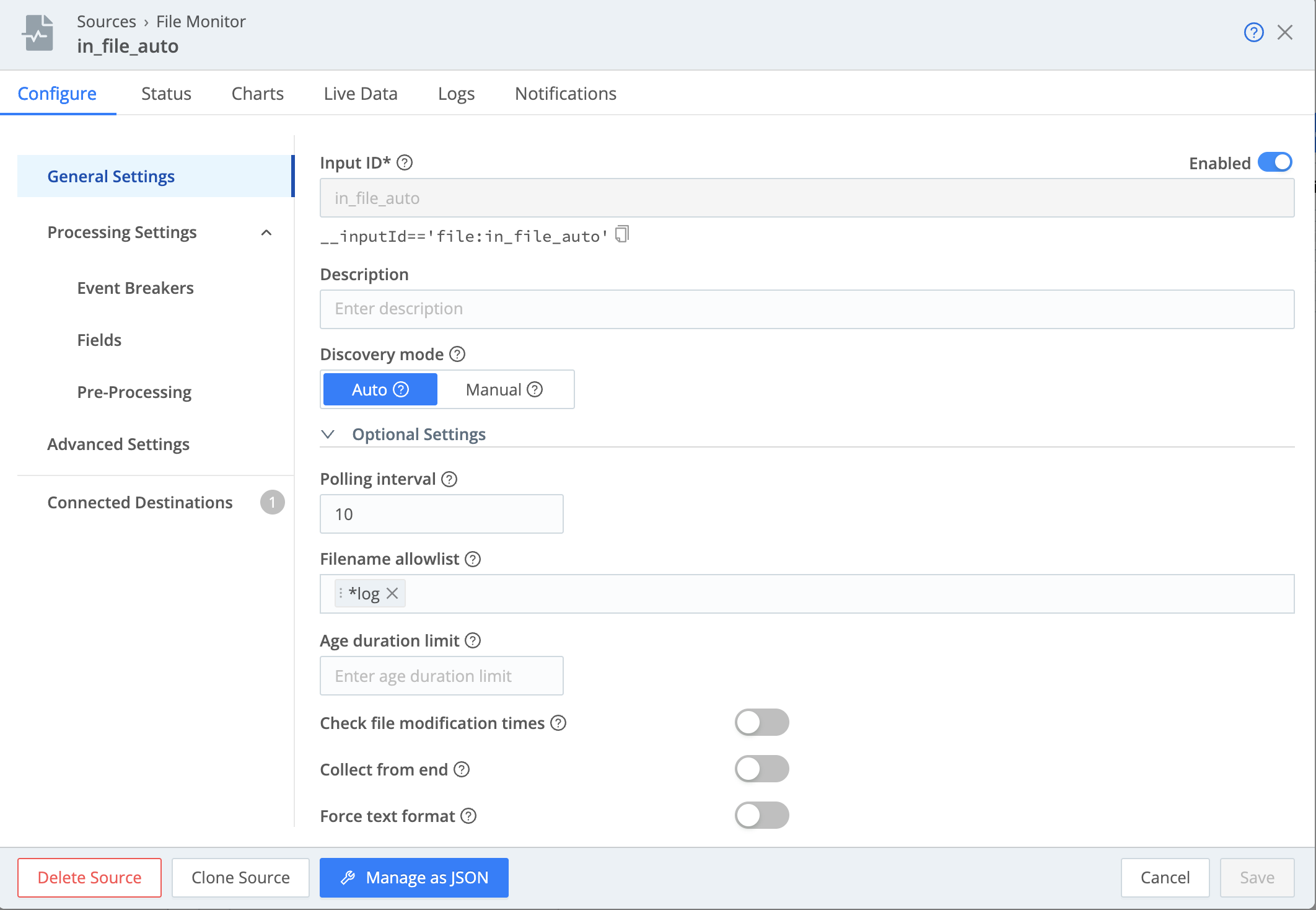1316x910 pixels.
Task: Click Filename allowlist help icon
Action: tap(473, 559)
